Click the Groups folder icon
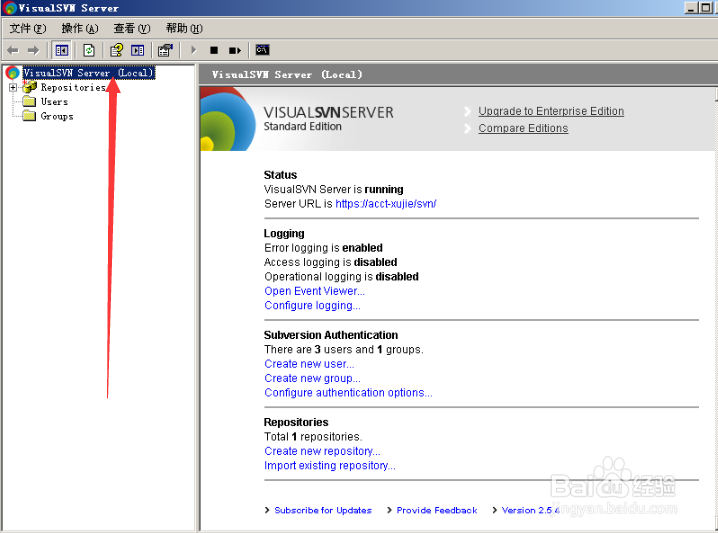This screenshot has width=718, height=533. coord(29,115)
